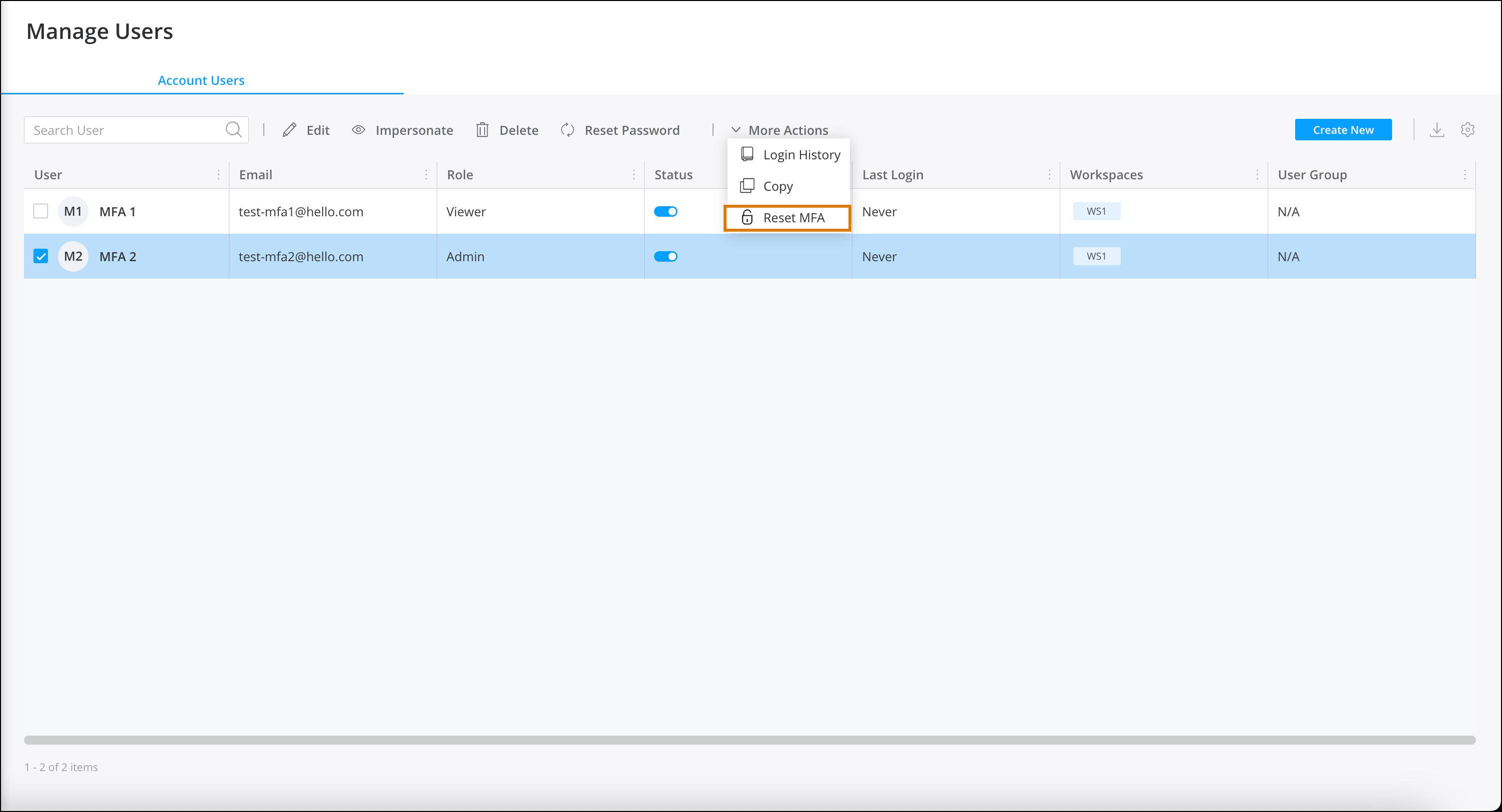1502x812 pixels.
Task: Disable the status toggle for MFA 1
Action: (x=666, y=211)
